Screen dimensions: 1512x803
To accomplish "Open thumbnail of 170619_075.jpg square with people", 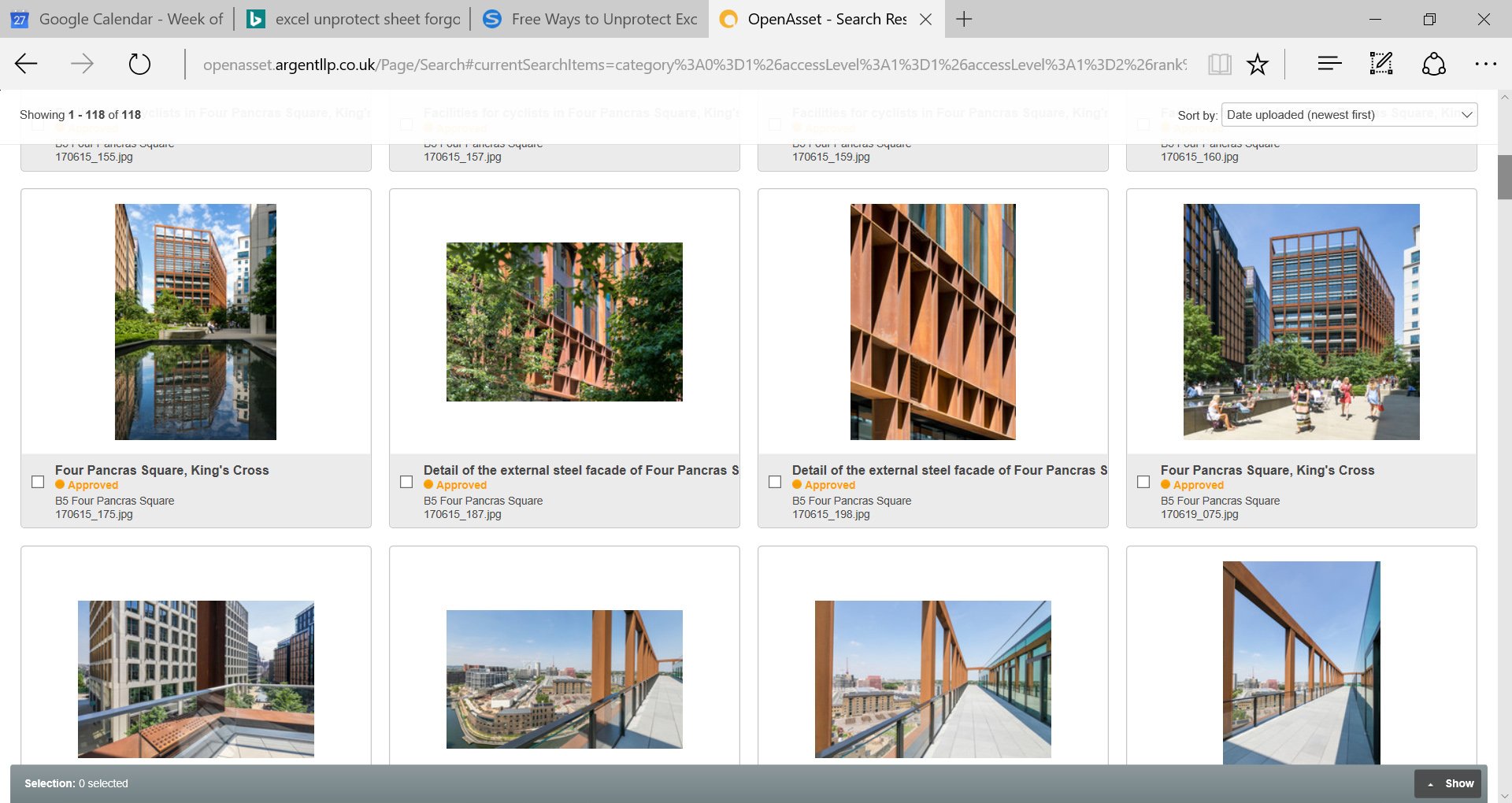I will click(x=1302, y=322).
